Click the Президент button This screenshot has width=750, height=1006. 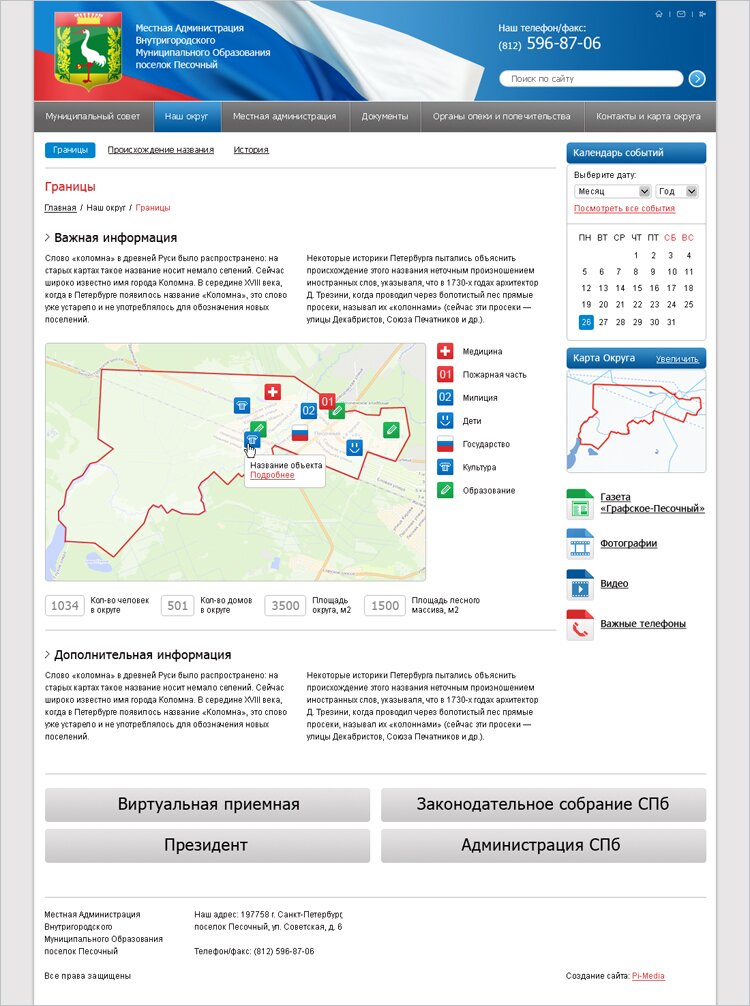[207, 846]
